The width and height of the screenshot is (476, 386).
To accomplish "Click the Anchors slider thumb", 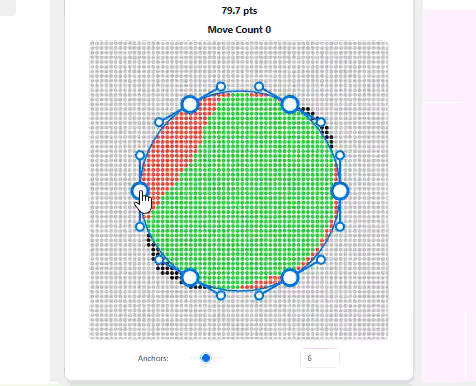I will (206, 358).
